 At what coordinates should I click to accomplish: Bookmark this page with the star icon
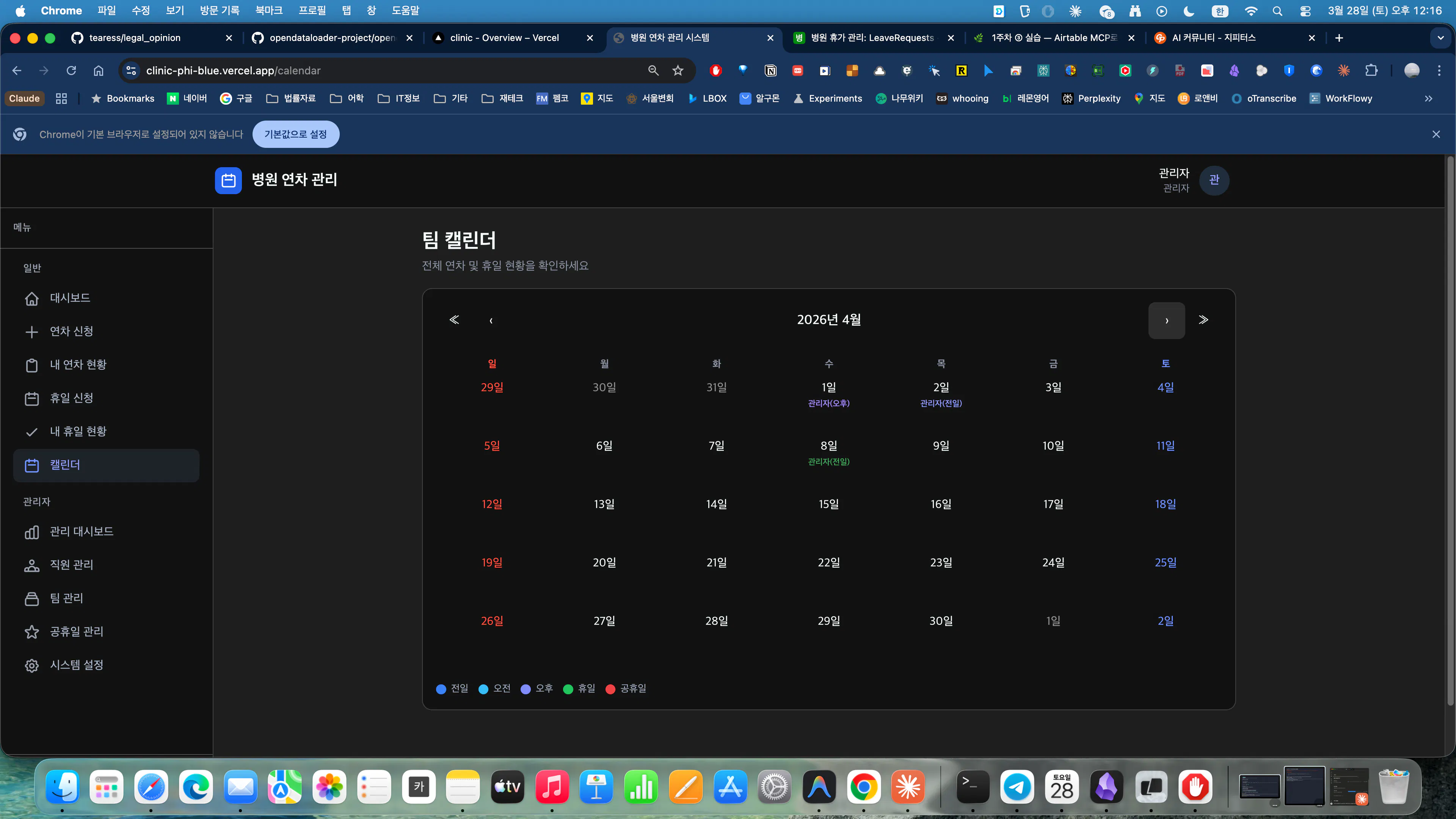pyautogui.click(x=678, y=71)
